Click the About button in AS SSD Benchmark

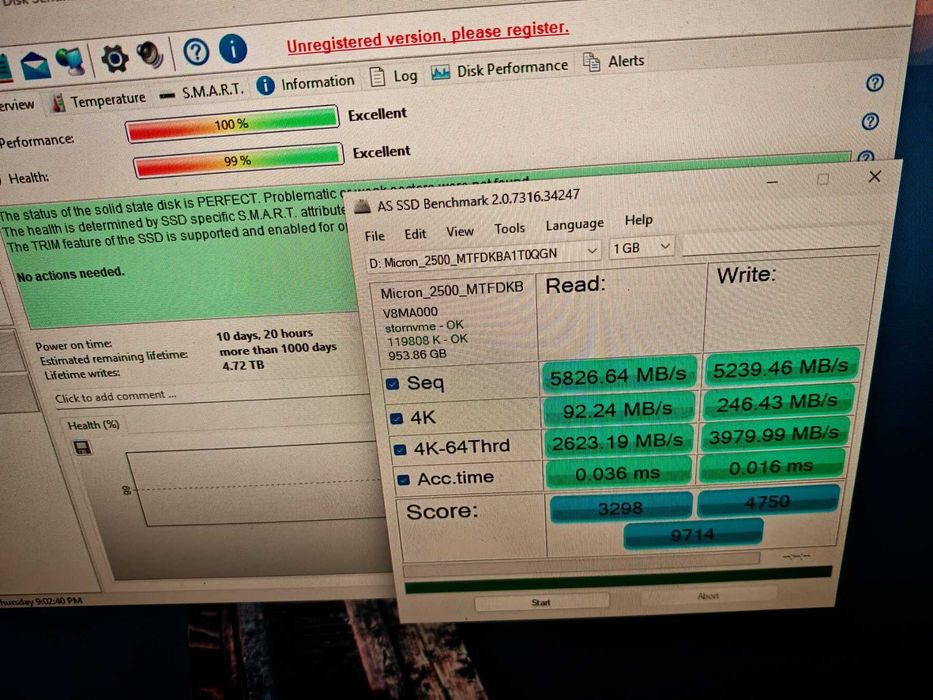[x=708, y=595]
